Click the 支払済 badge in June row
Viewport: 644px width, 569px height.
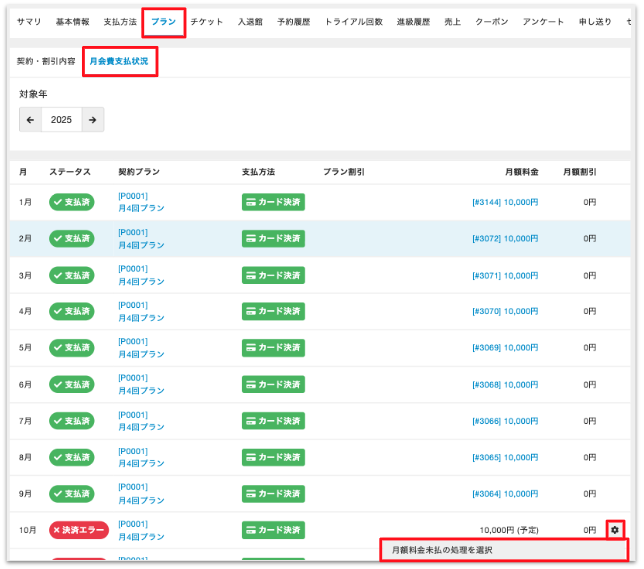pos(72,385)
